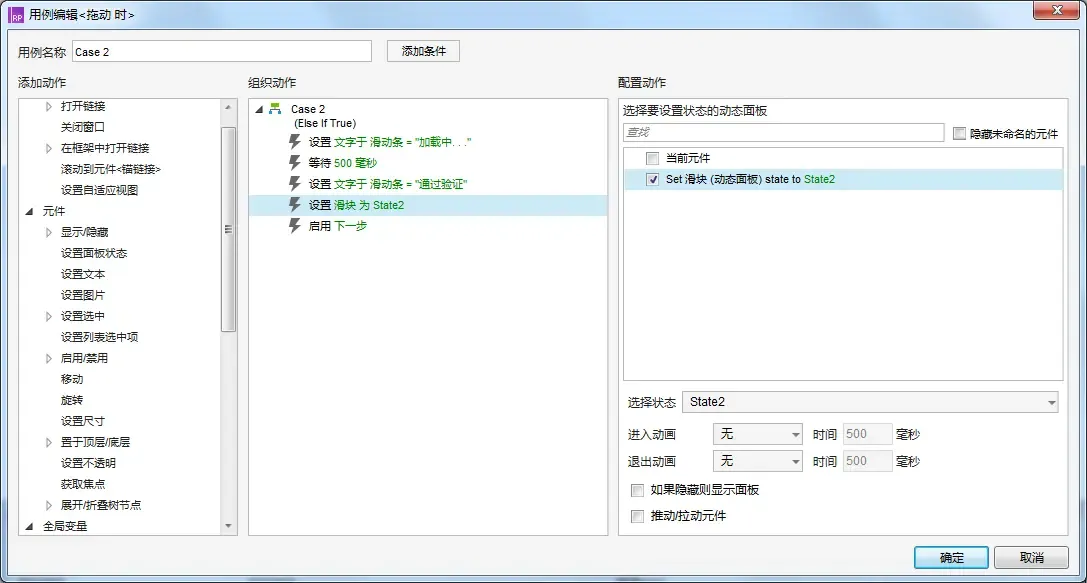This screenshot has width=1087, height=583.
Task: Click lightning icon of 启用 下一步 action
Action: [295, 226]
